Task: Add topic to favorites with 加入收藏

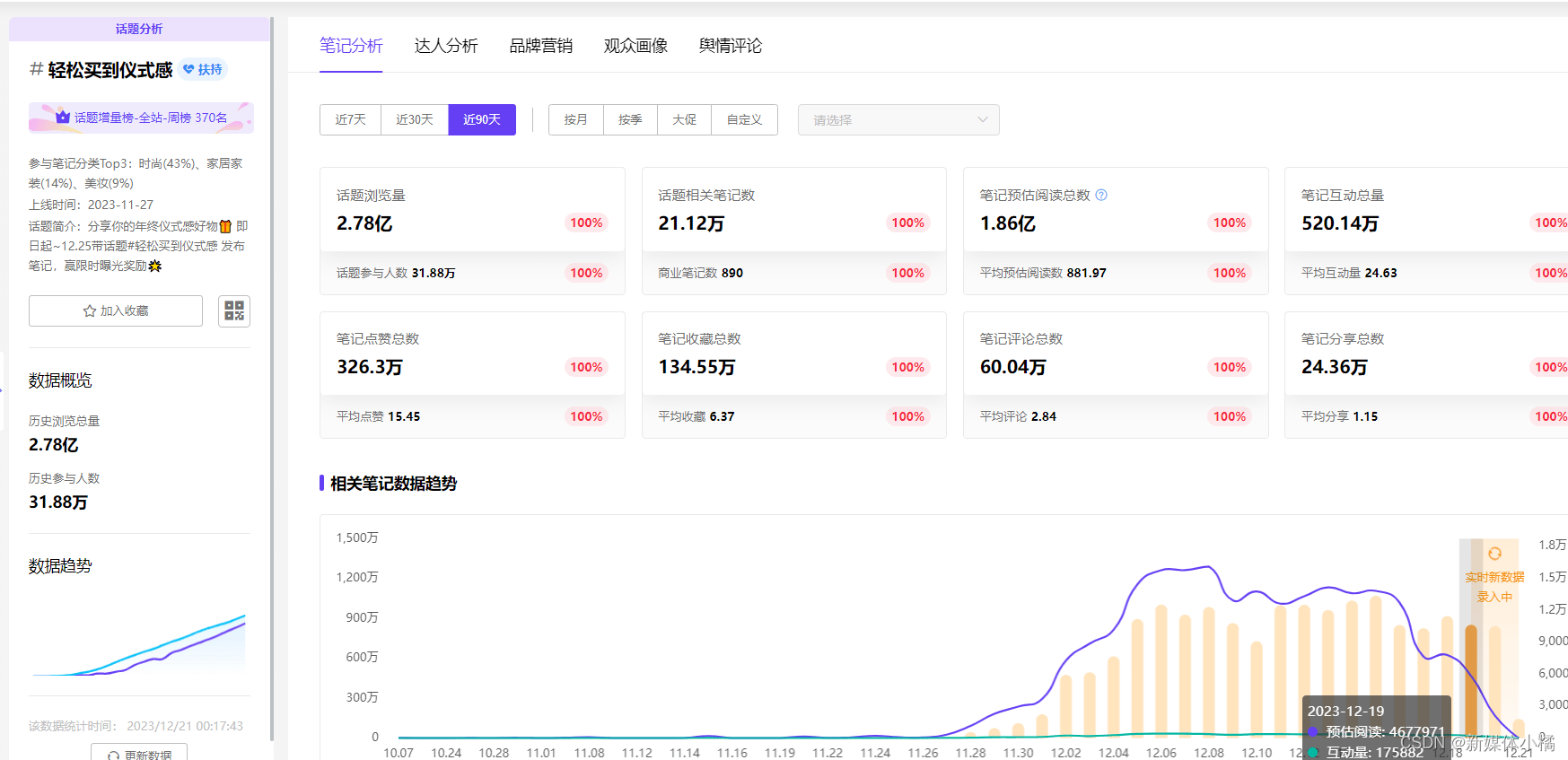Action: [116, 310]
